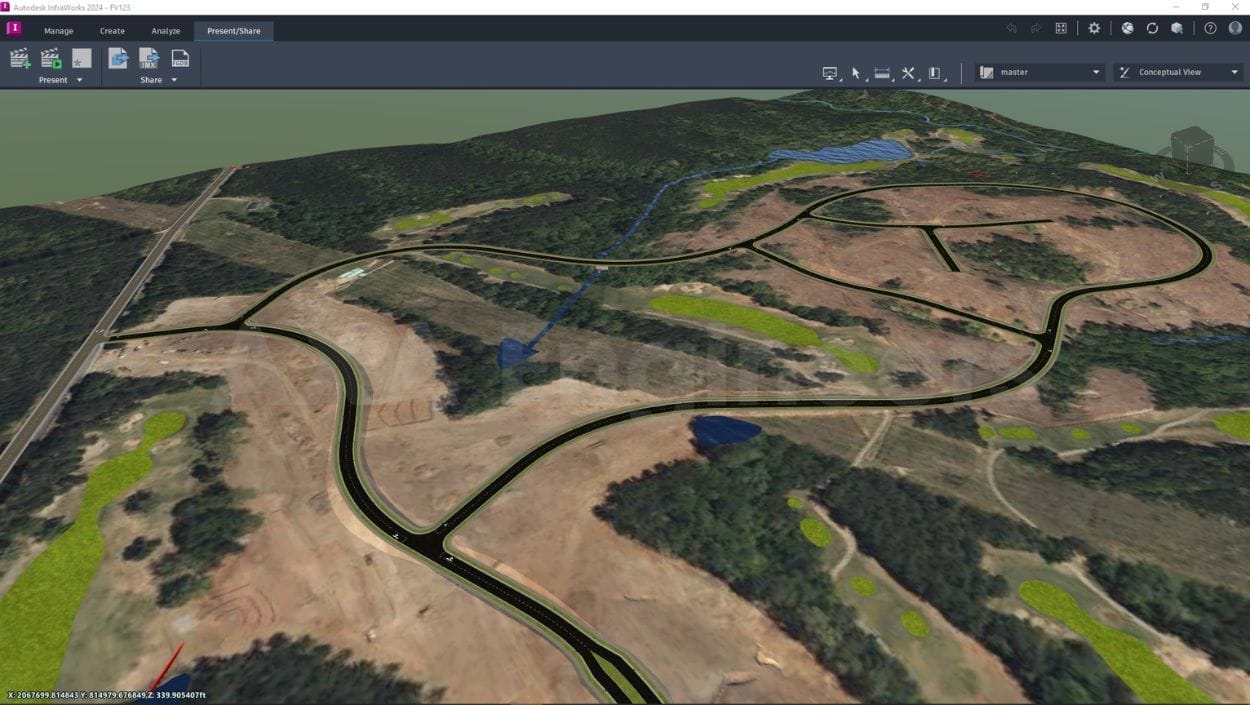The width and height of the screenshot is (1250, 705).
Task: Toggle the layout grid icon near the gear
Action: coord(1060,28)
